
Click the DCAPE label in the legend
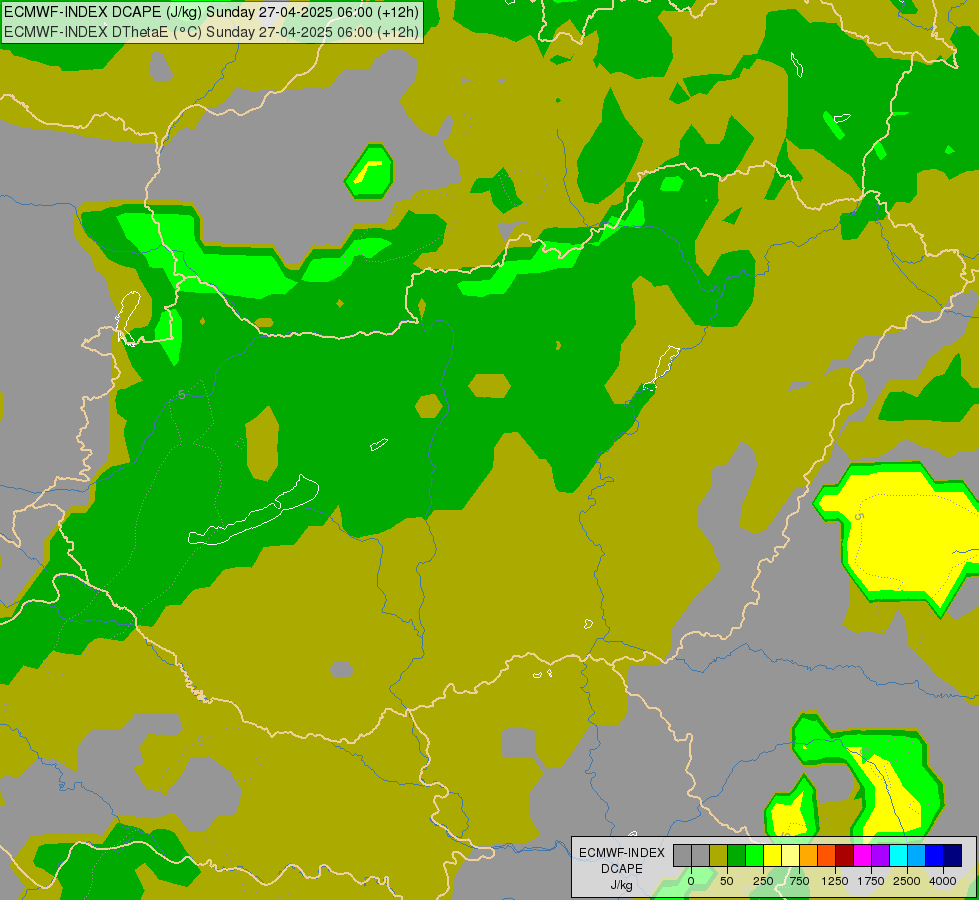tap(622, 869)
